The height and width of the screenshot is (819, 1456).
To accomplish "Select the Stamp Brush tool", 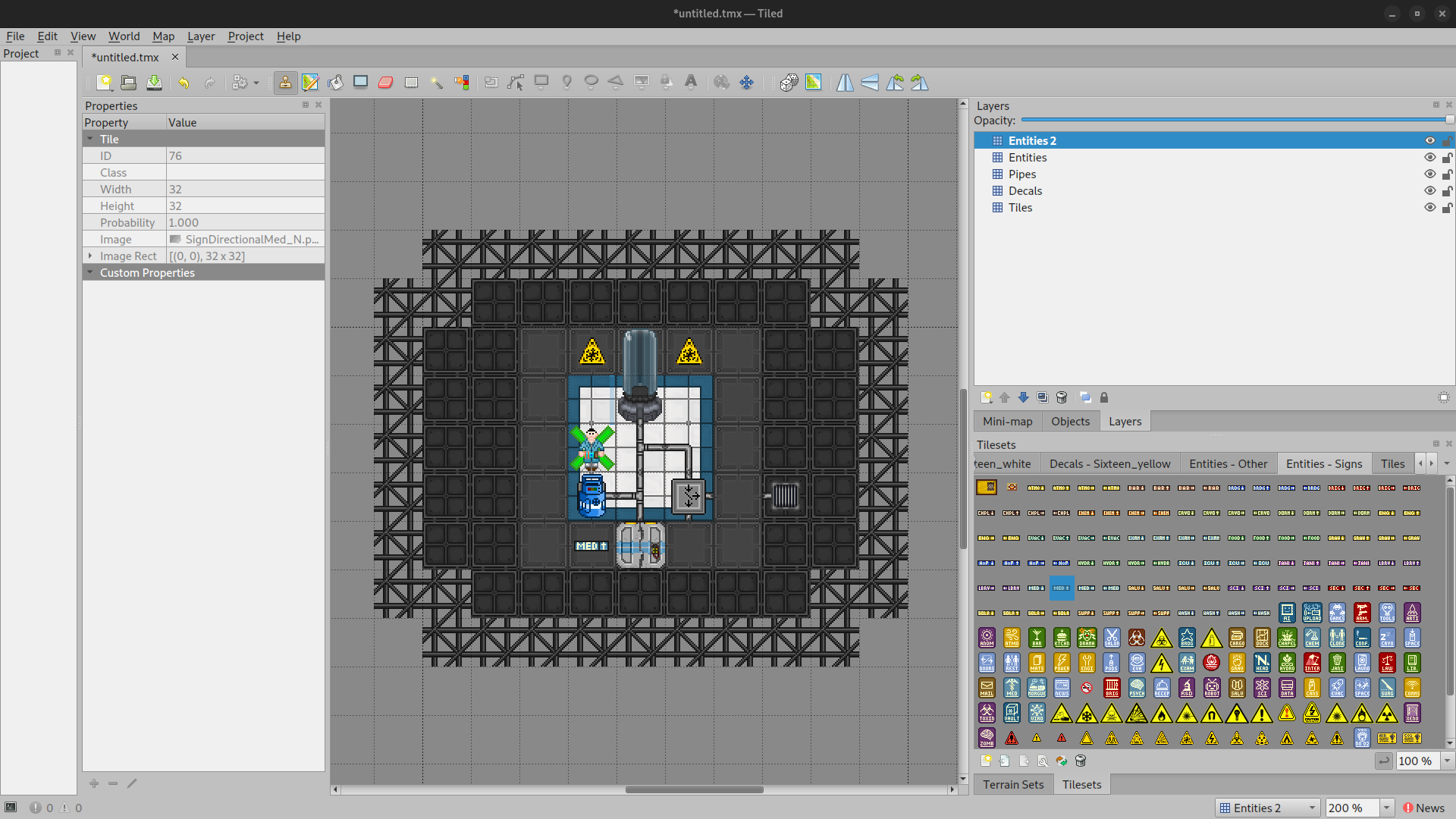I will (285, 83).
